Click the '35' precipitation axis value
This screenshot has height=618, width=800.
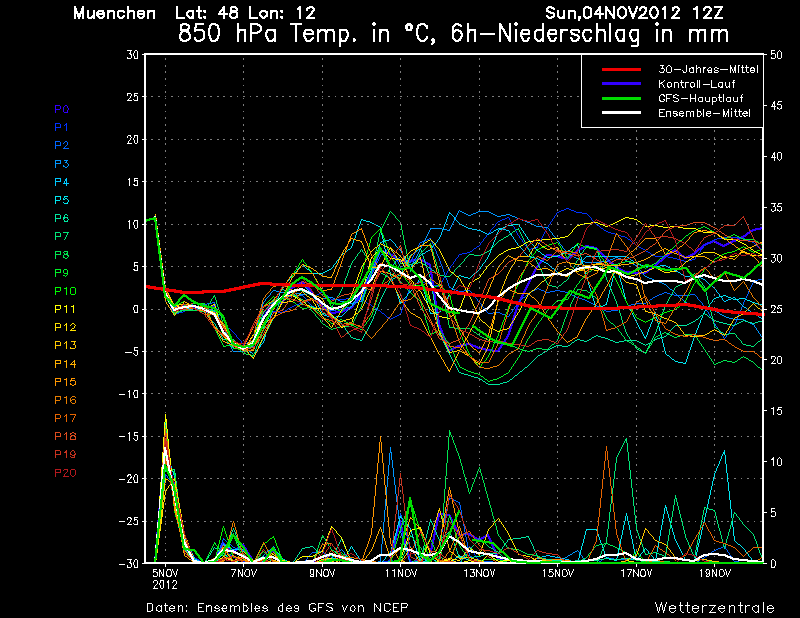(776, 208)
